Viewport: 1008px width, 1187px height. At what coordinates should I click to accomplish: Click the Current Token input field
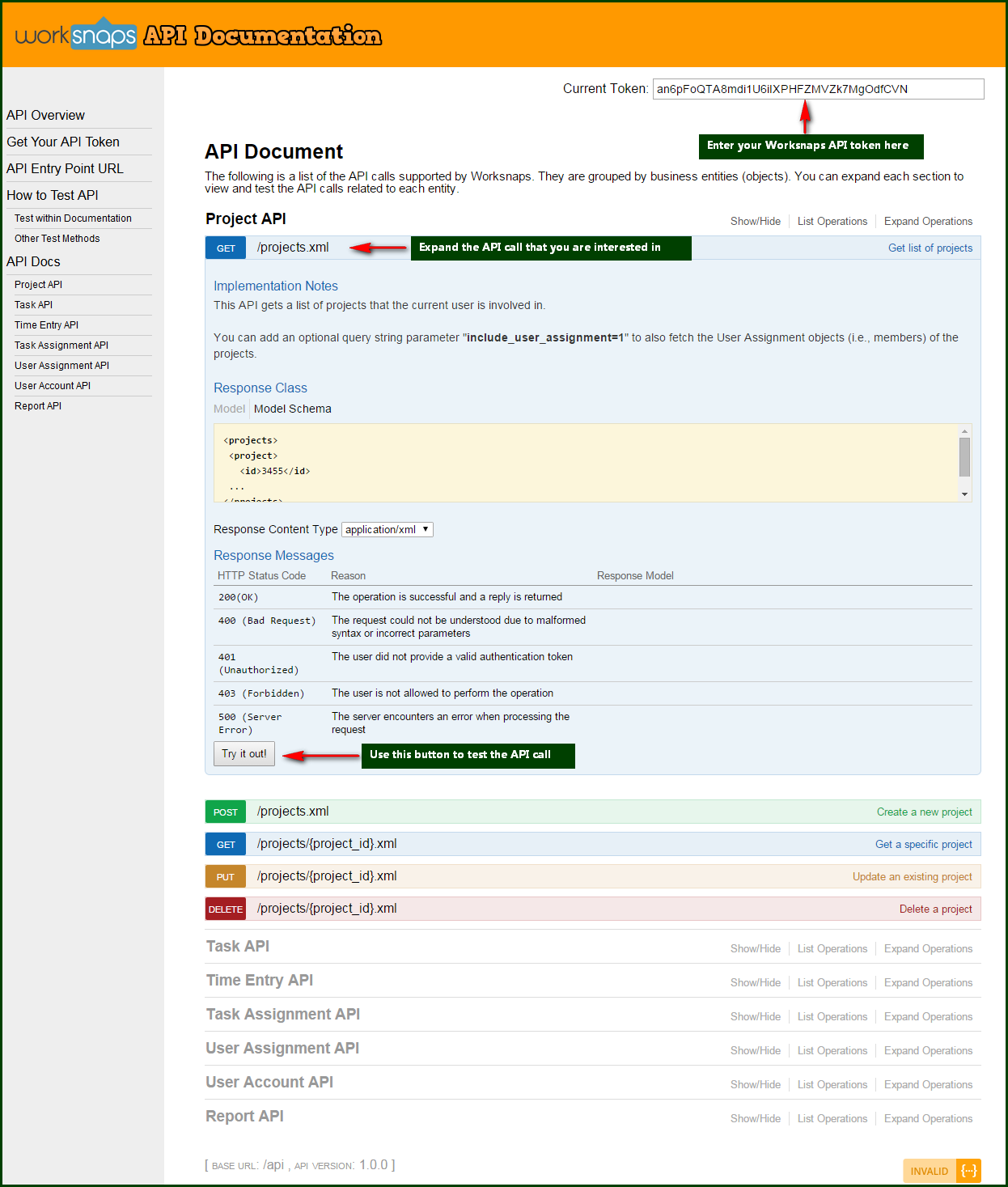tap(818, 89)
